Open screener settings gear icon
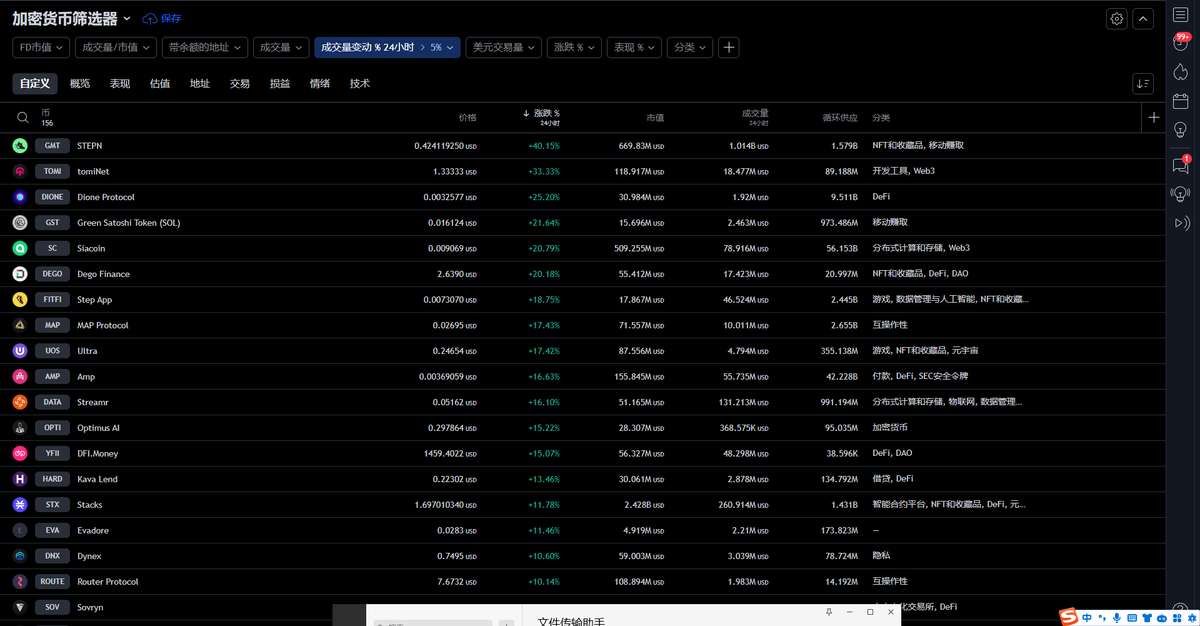Viewport: 1200px width, 626px height. 1117,18
